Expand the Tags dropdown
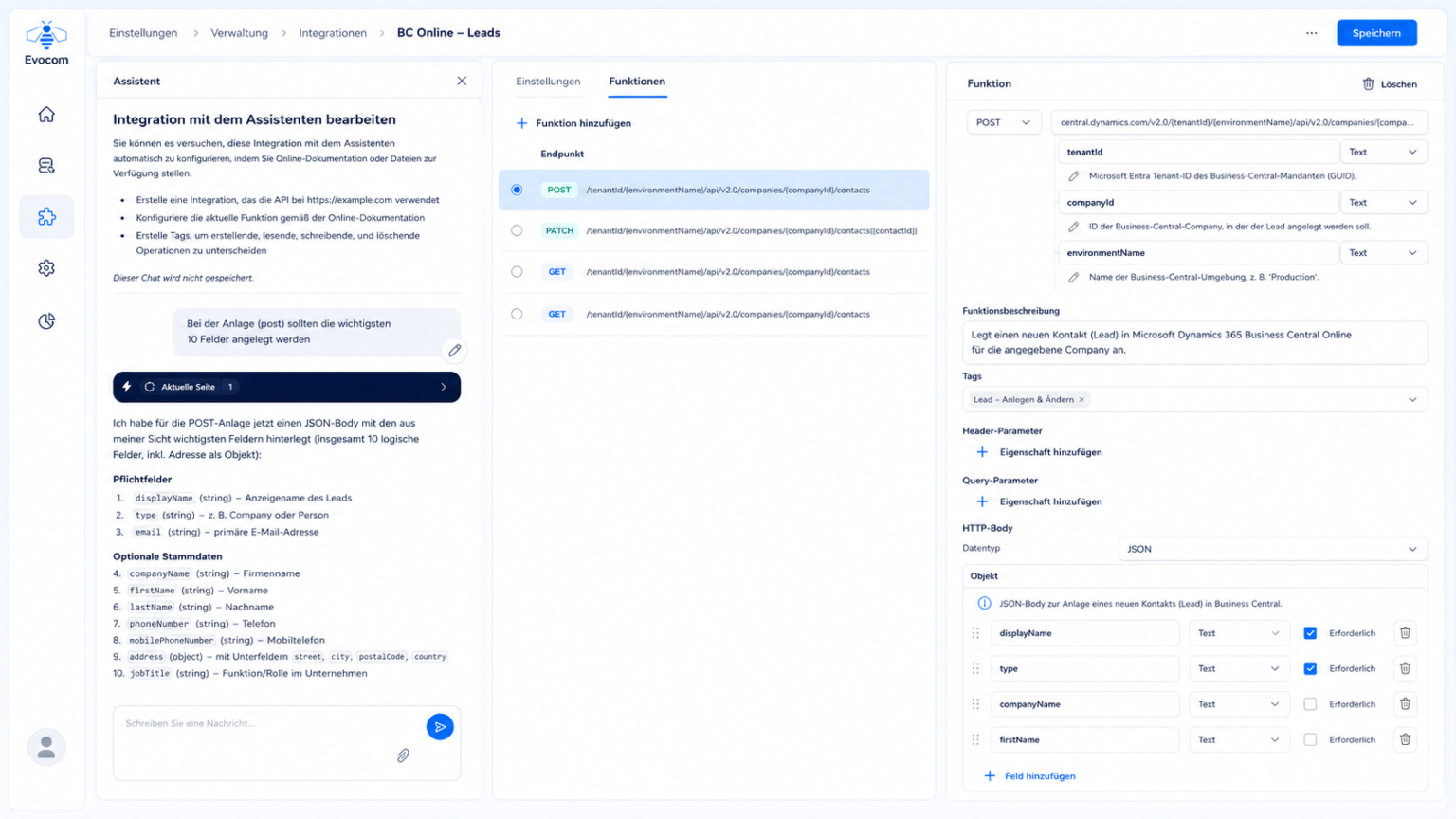Image resolution: width=1456 pixels, height=819 pixels. pos(1412,400)
